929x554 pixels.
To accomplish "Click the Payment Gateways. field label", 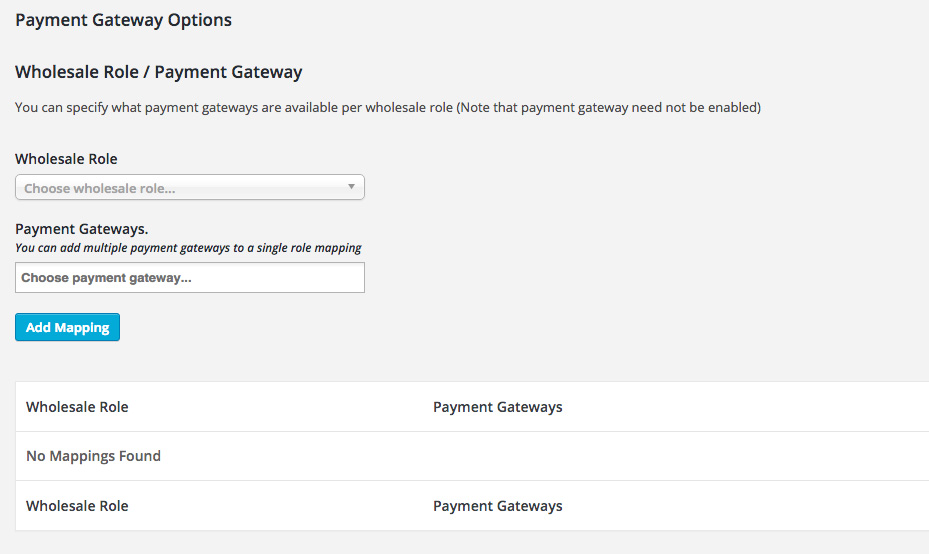I will coord(82,229).
